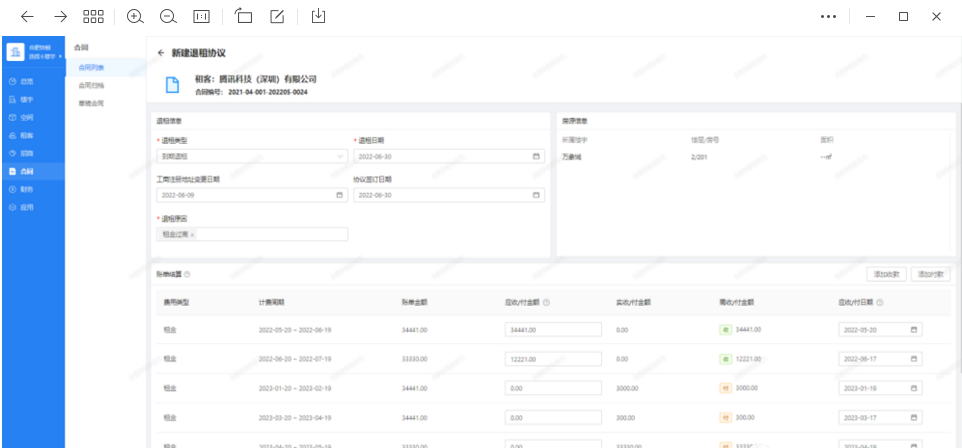
Task: Click the rotate image icon in the top toolbar
Action: pyautogui.click(x=244, y=16)
